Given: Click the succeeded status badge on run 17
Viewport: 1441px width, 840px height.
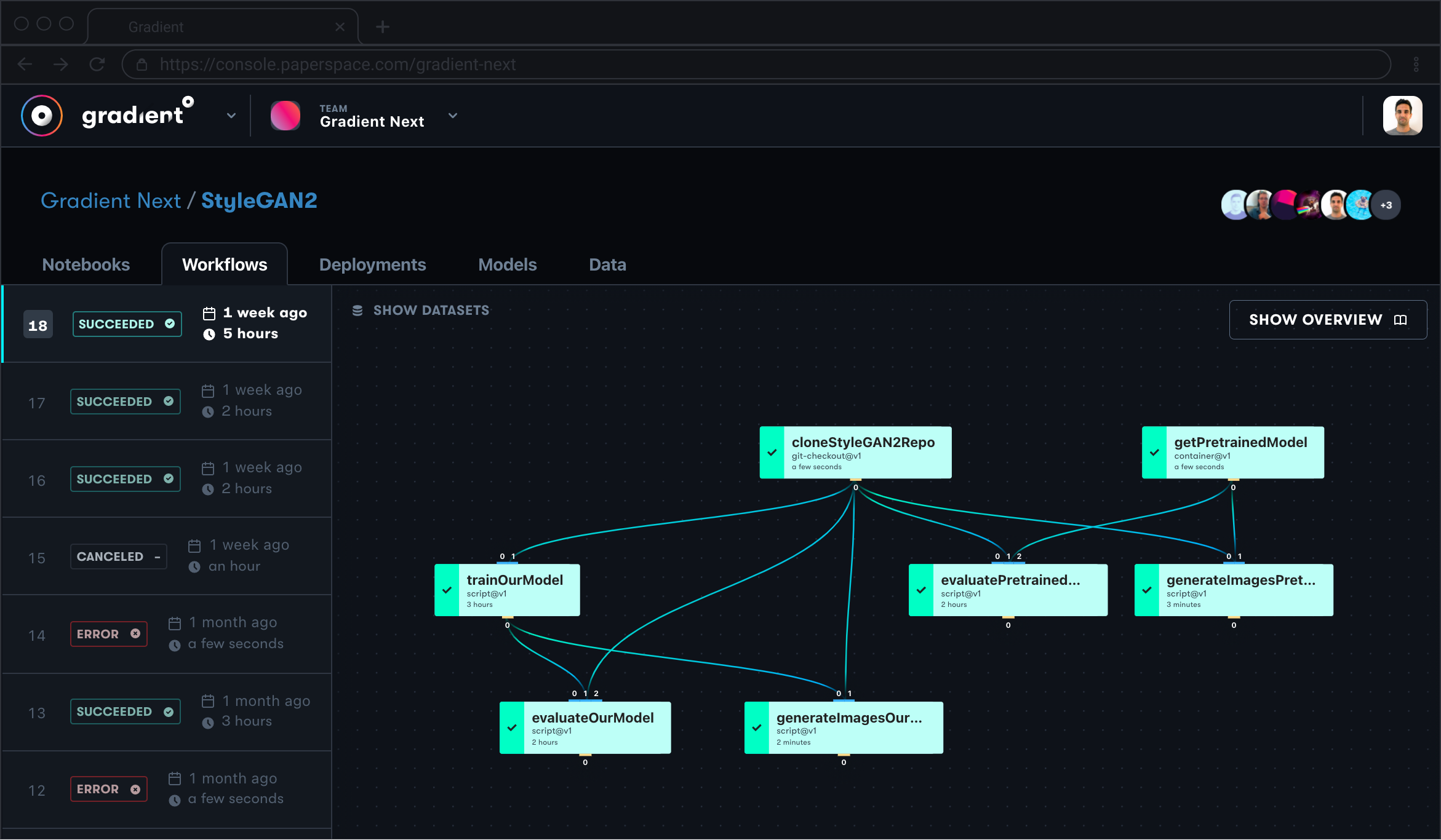Looking at the screenshot, I should [x=126, y=400].
